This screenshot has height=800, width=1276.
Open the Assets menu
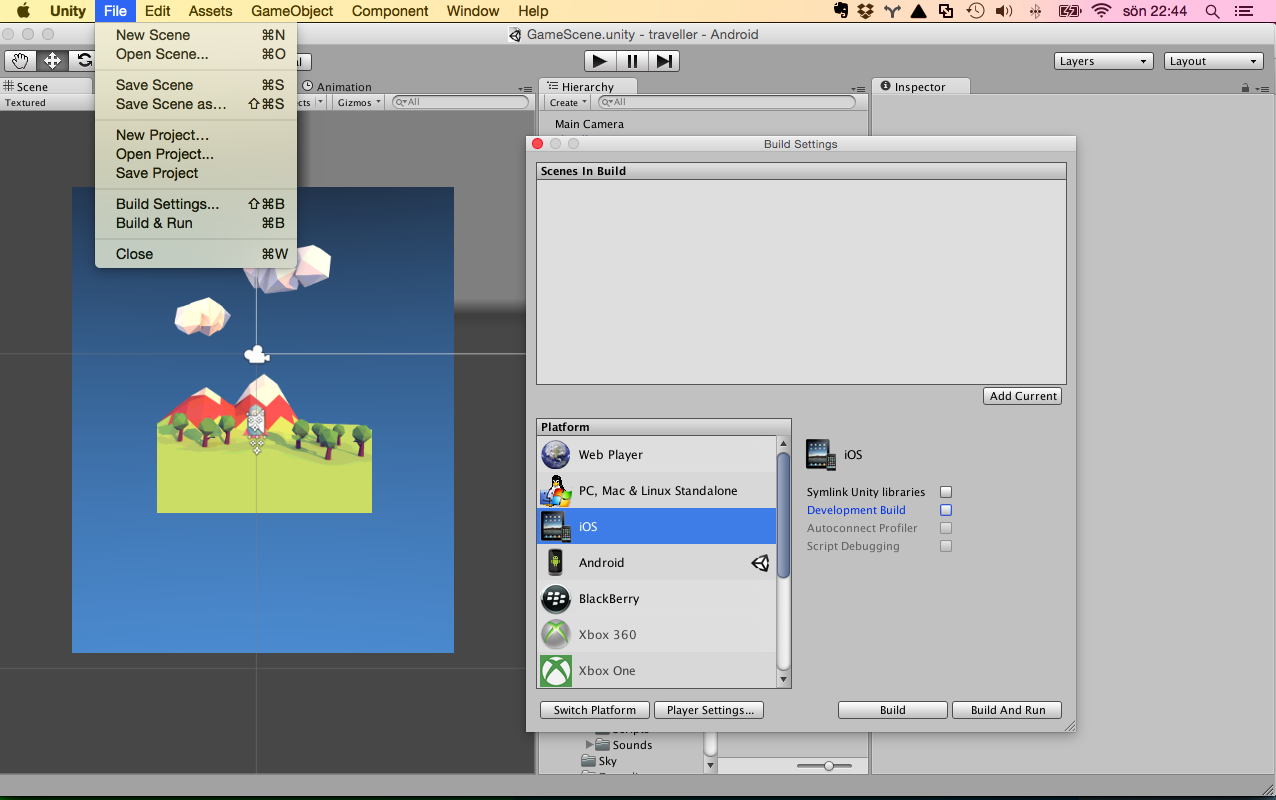tap(210, 11)
